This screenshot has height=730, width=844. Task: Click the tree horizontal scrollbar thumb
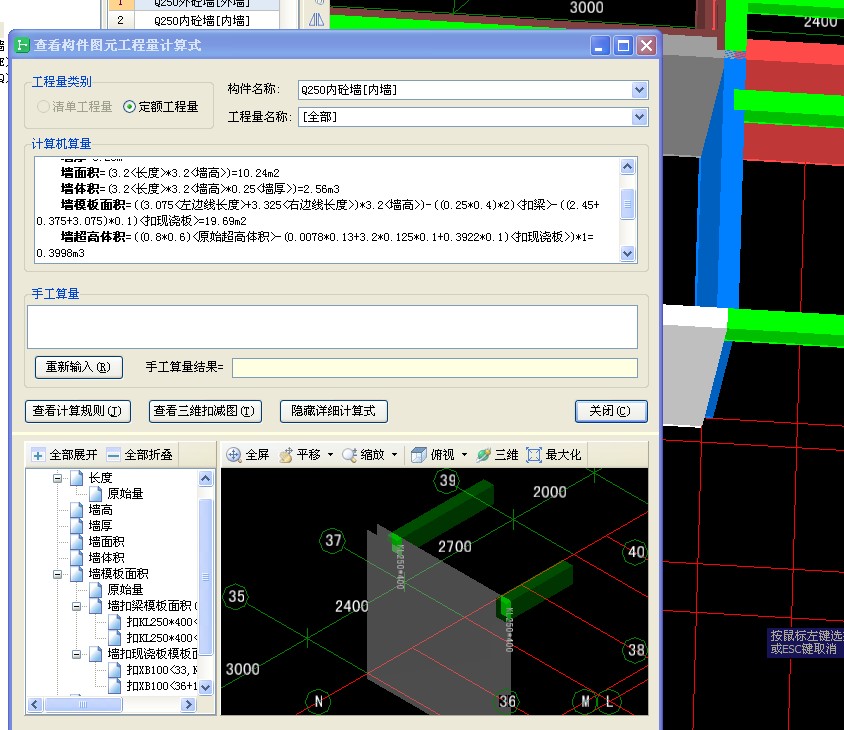83,704
